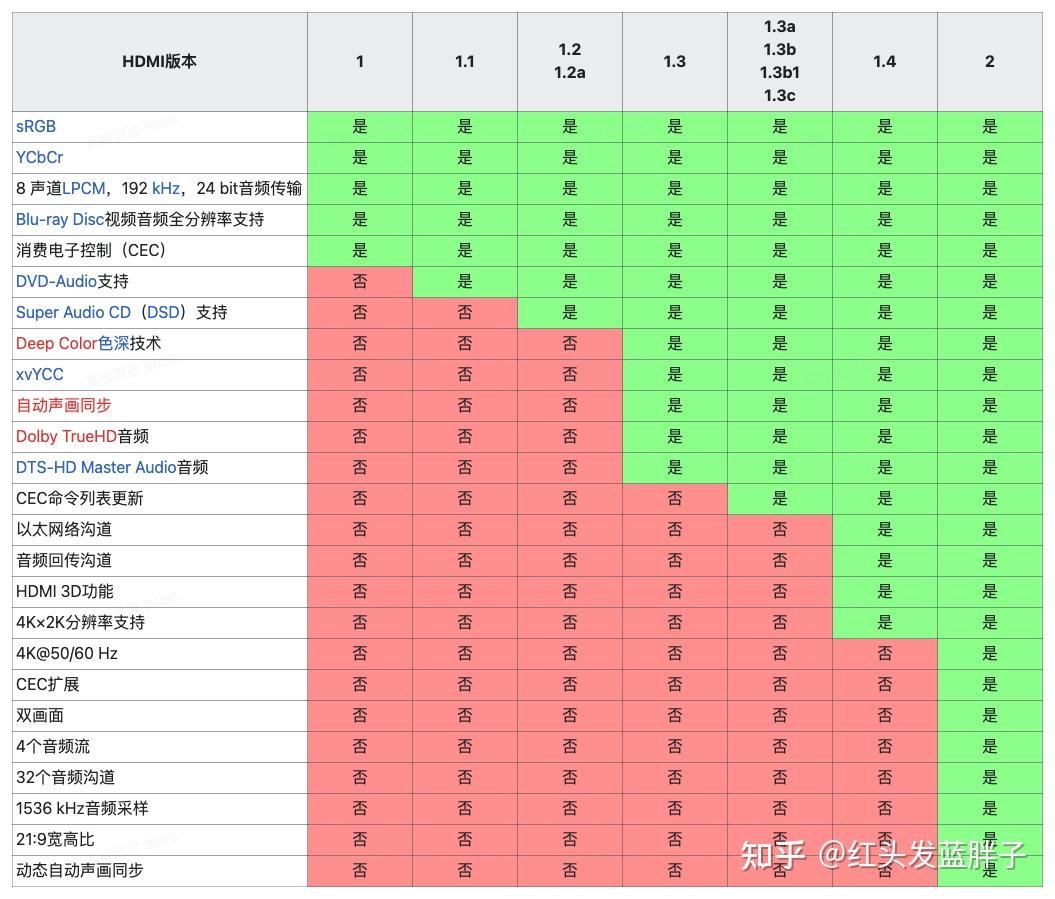This screenshot has height=899, width=1055.
Task: Click 是 for YCbCr in version 2
Action: [990, 157]
